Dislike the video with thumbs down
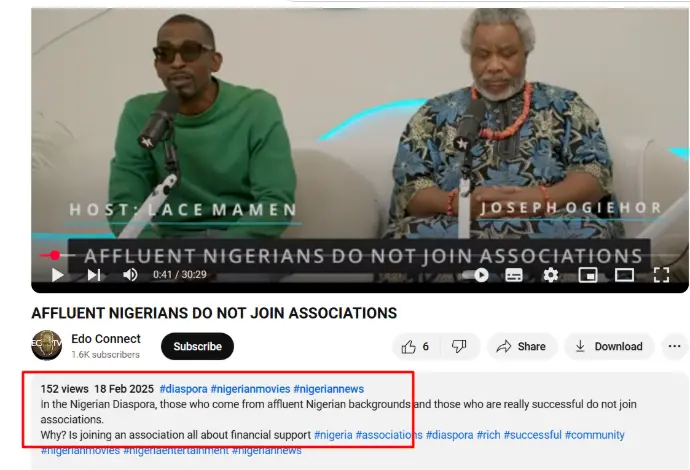 (459, 347)
